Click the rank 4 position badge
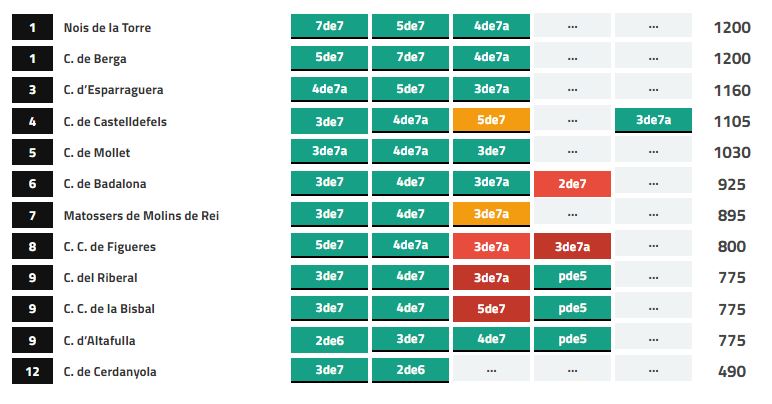772x404 pixels. tap(32, 122)
